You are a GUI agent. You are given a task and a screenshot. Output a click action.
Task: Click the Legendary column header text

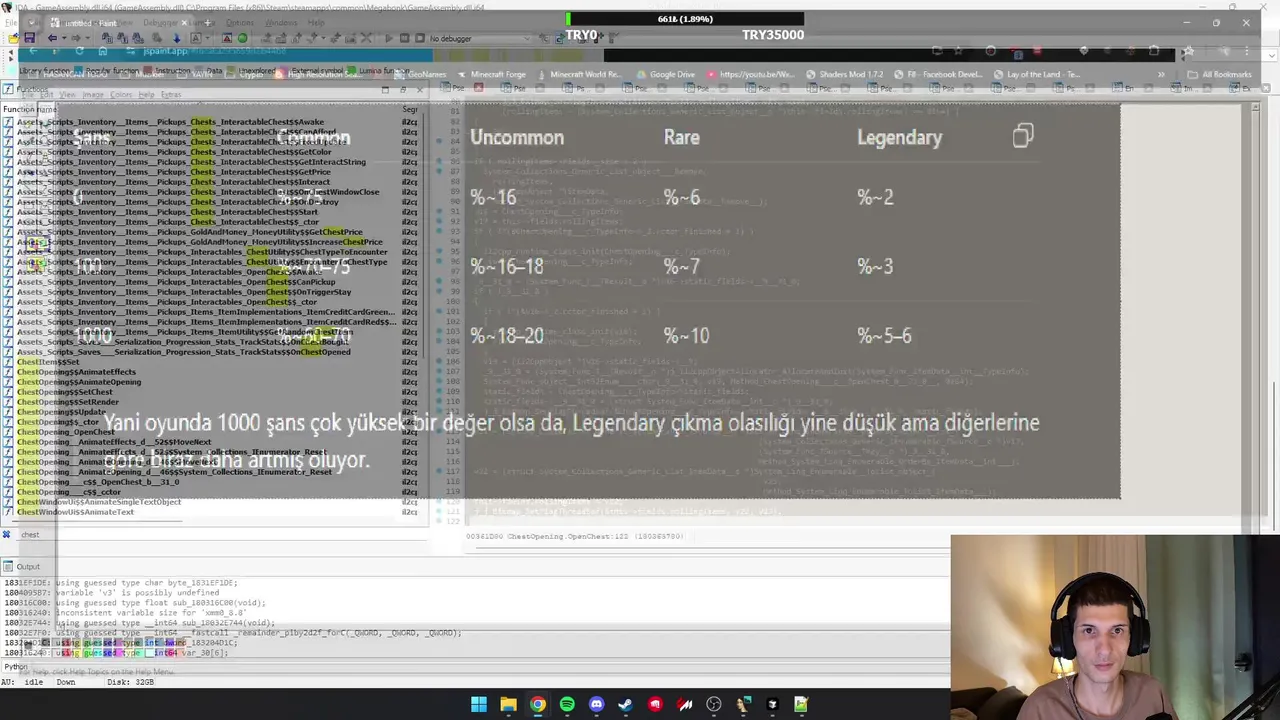pyautogui.click(x=899, y=137)
